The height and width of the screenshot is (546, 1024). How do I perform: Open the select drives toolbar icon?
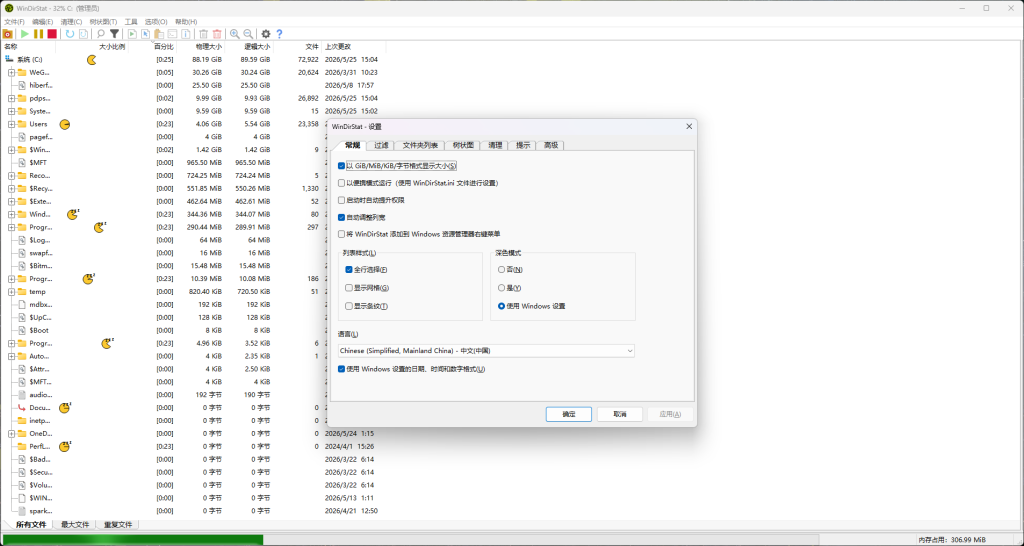(8, 34)
